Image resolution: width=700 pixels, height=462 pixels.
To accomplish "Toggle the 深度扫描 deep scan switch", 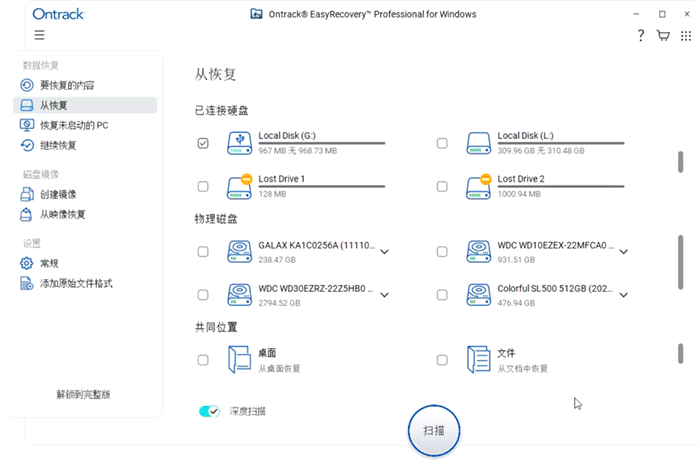I will (x=209, y=411).
